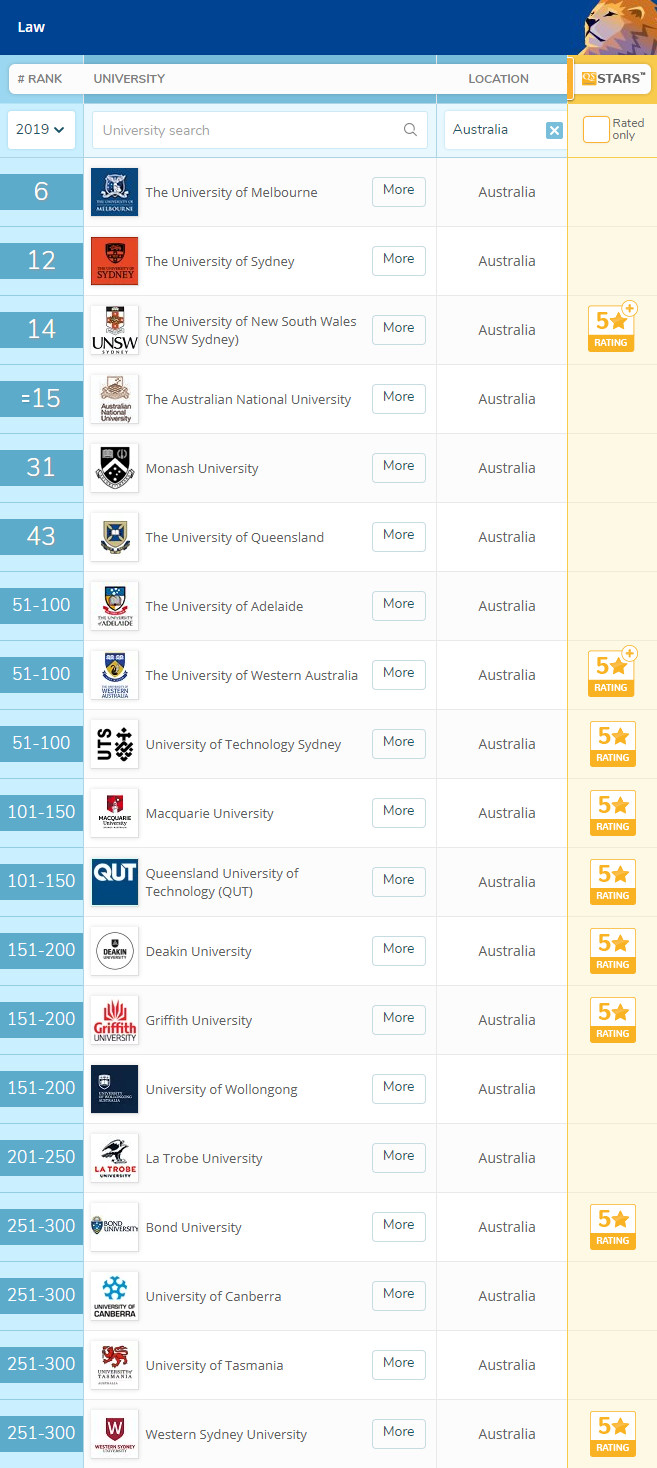657x1468 pixels.
Task: Click the Griffith University logo
Action: click(115, 1020)
